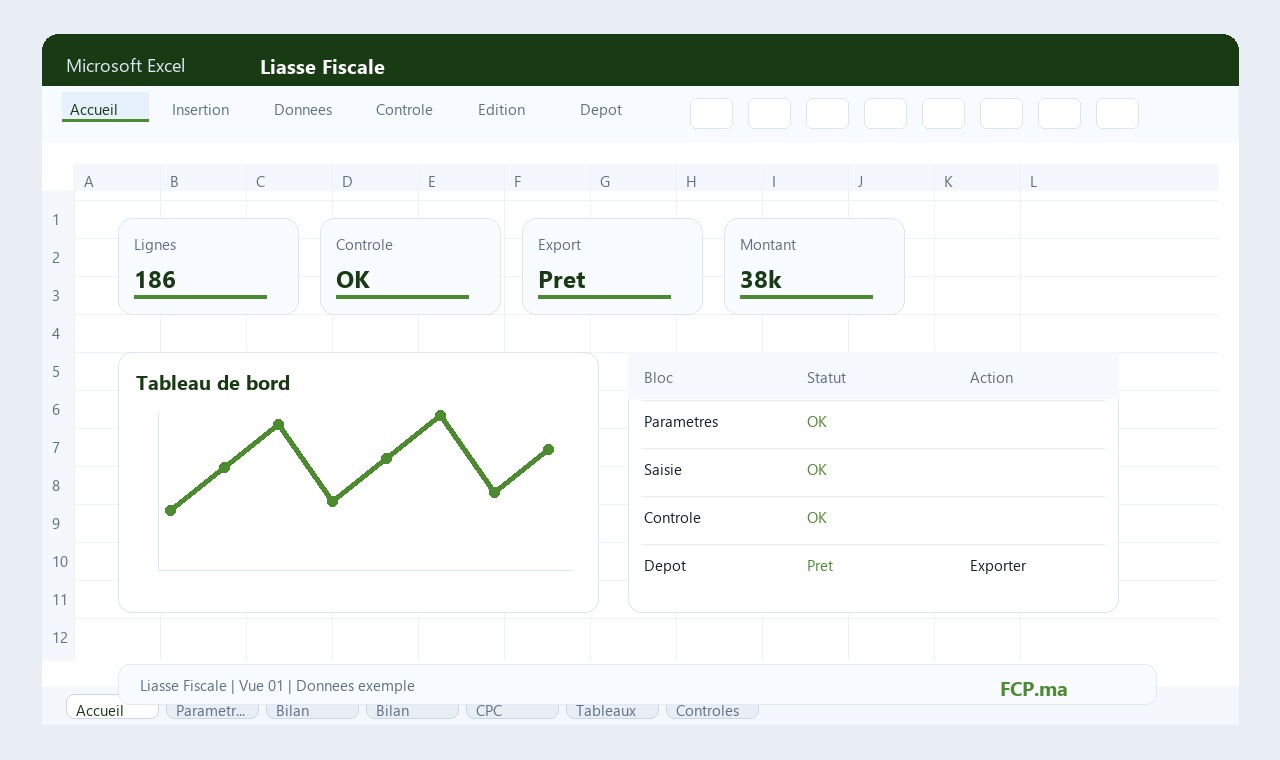
Task: Click the Statut column header in table
Action: 826,378
